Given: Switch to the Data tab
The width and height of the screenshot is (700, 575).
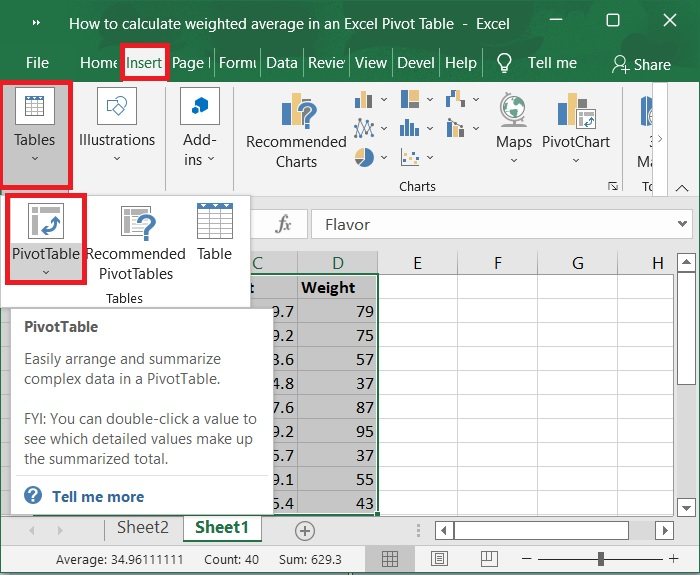Looking at the screenshot, I should (x=282, y=63).
